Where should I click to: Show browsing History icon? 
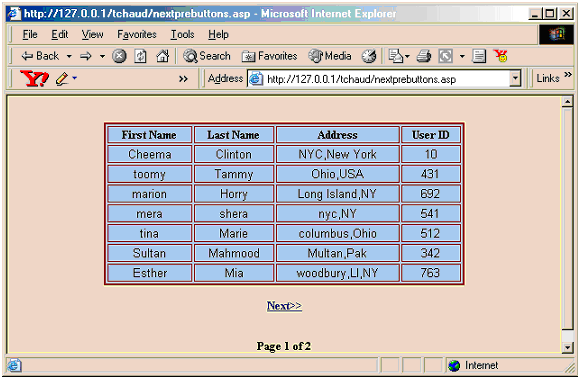coord(369,56)
